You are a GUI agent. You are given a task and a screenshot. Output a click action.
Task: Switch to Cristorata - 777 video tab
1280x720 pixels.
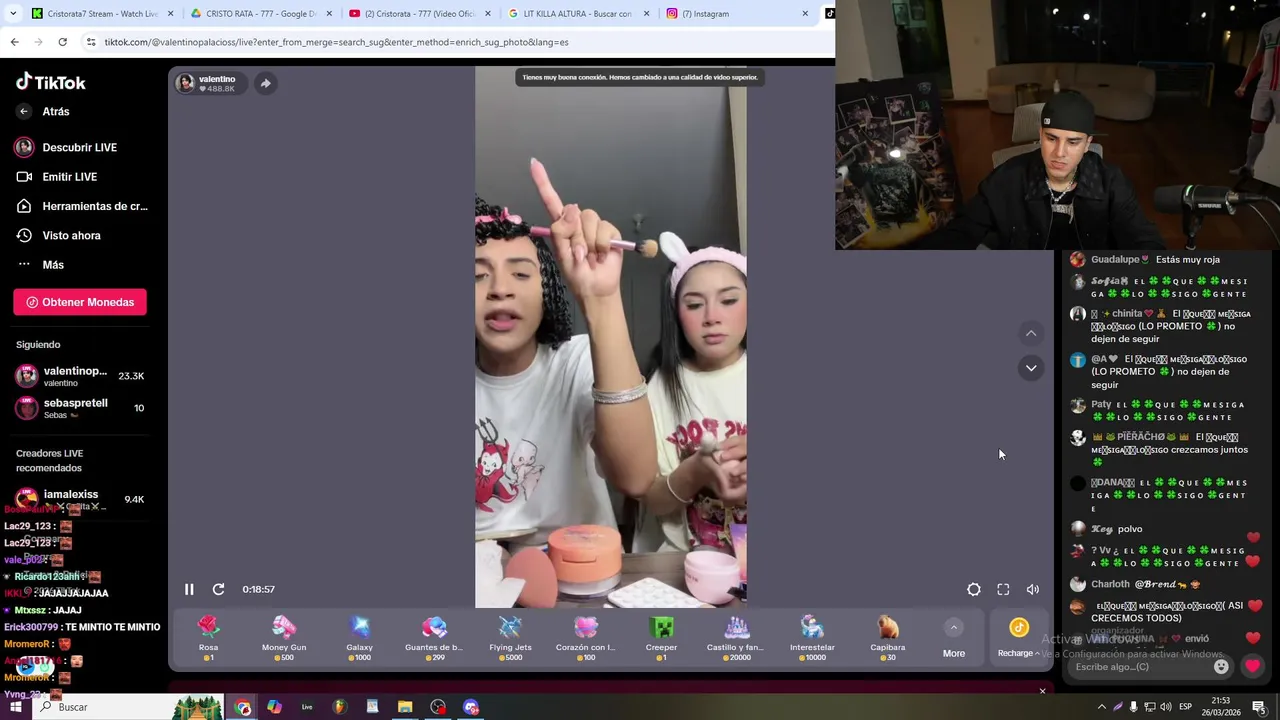[419, 14]
